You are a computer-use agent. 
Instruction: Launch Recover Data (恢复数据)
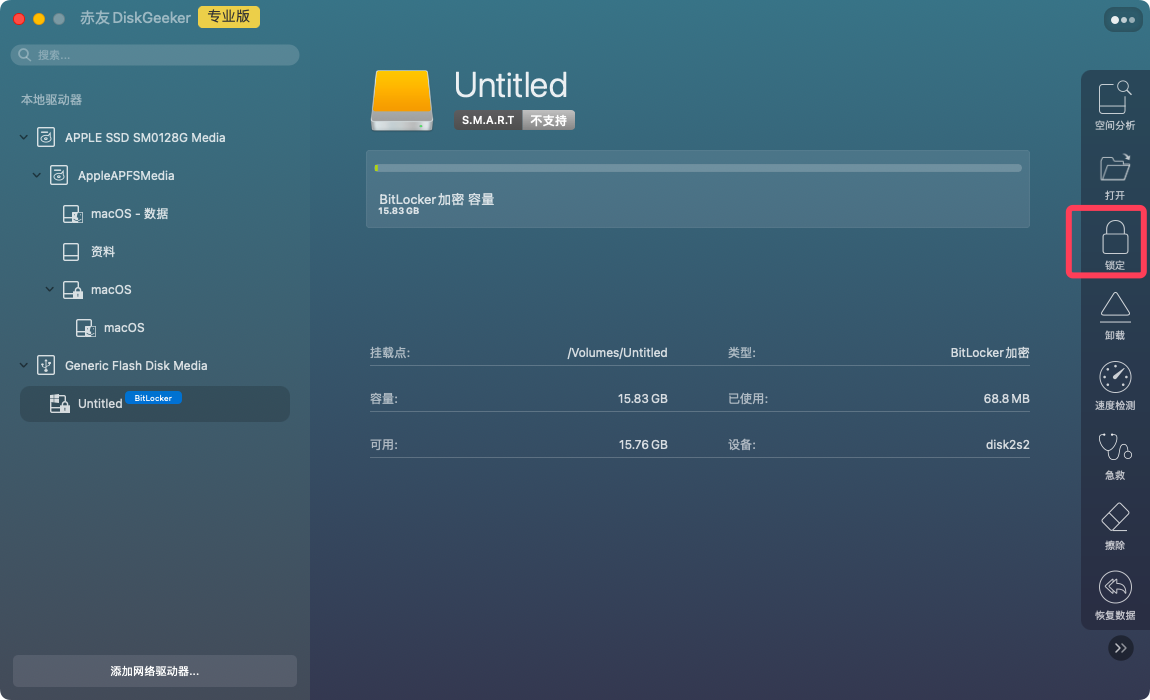point(1114,596)
